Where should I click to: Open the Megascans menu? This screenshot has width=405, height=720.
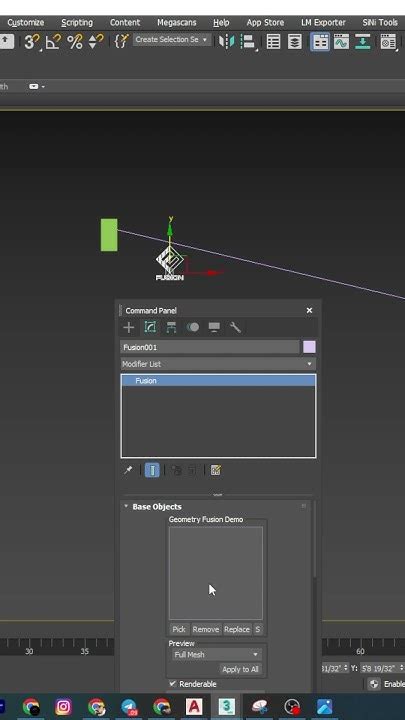(x=177, y=22)
